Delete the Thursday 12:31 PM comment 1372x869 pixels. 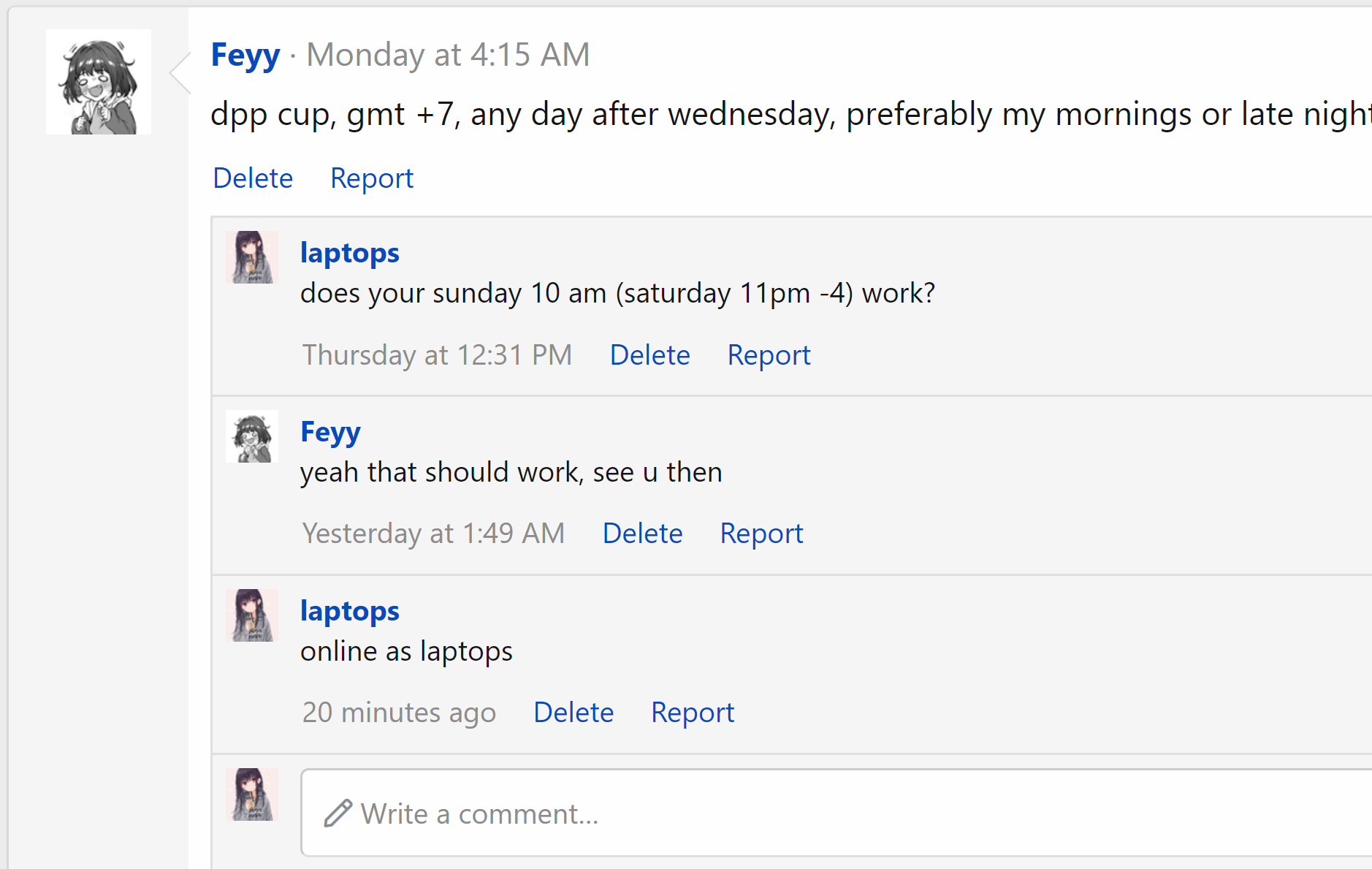(649, 355)
